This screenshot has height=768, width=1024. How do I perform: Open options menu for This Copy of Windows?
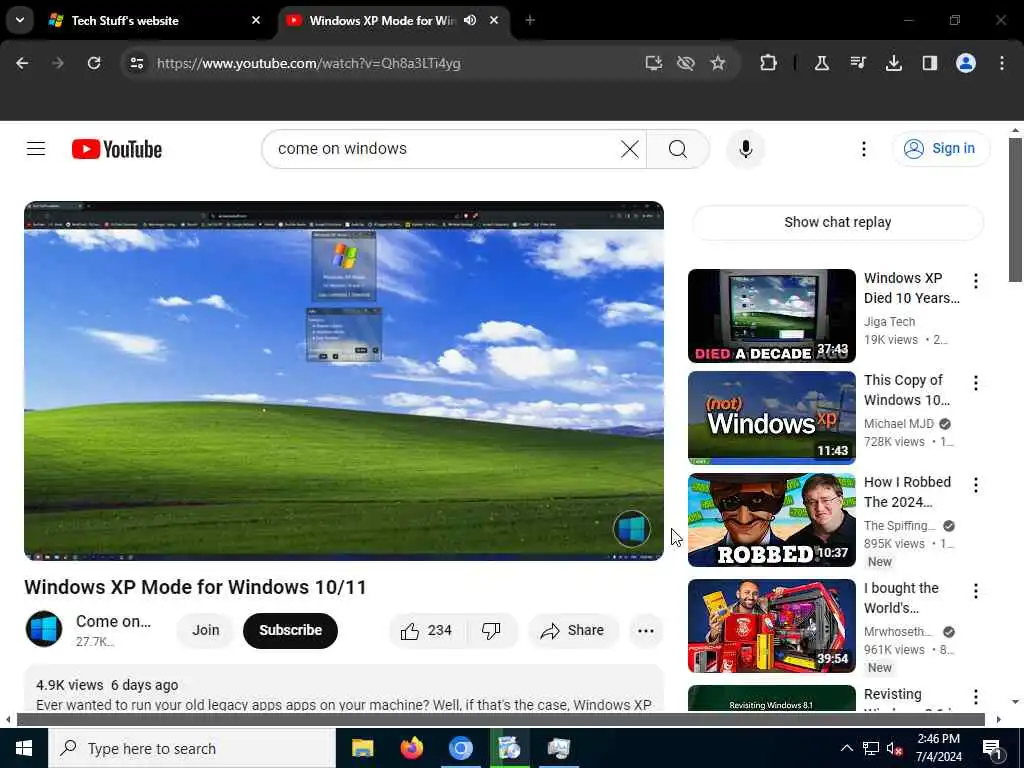point(976,383)
